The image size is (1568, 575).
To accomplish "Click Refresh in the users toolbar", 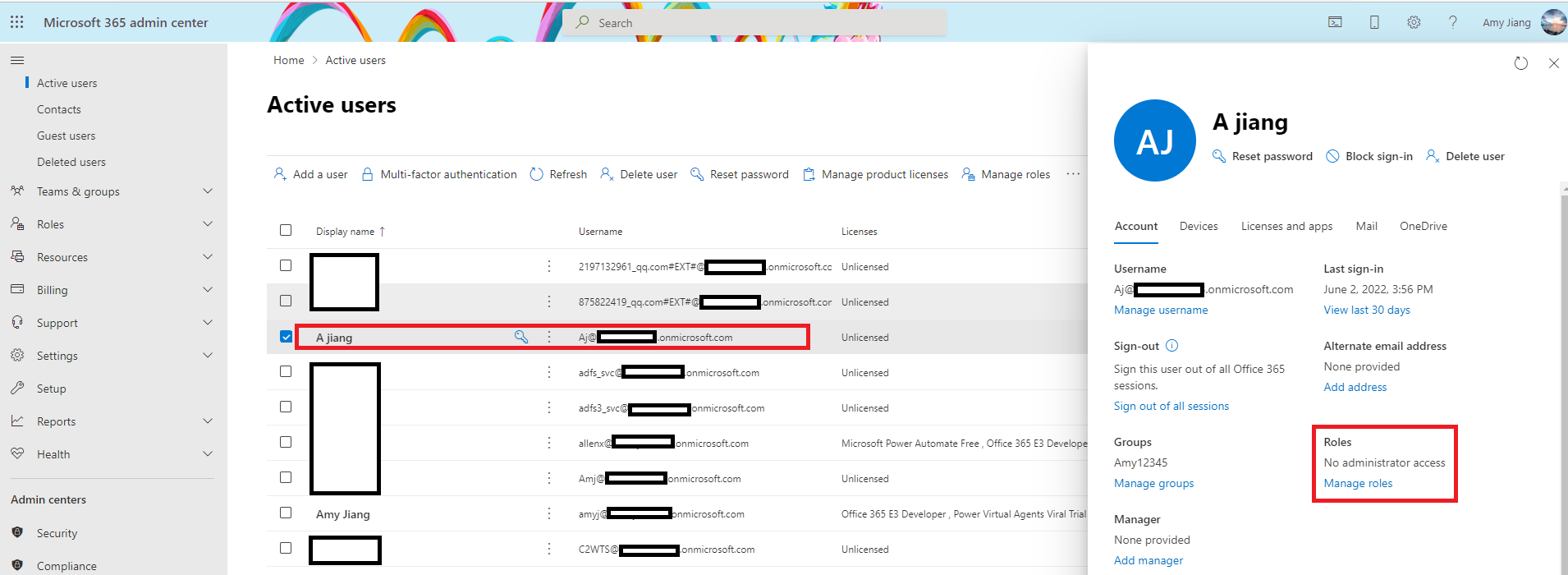I will tap(558, 174).
